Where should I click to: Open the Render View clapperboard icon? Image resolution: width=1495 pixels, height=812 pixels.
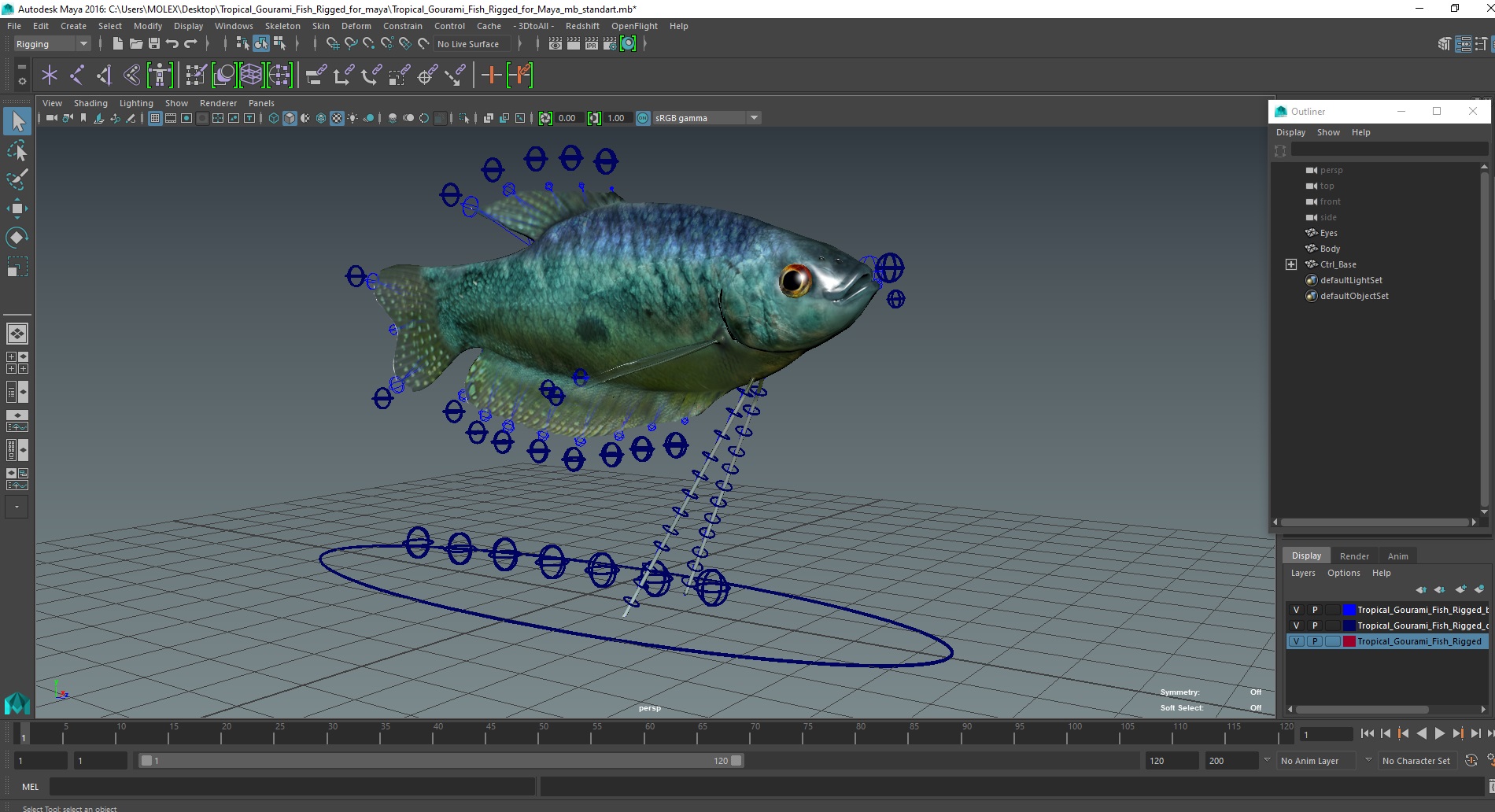(555, 44)
